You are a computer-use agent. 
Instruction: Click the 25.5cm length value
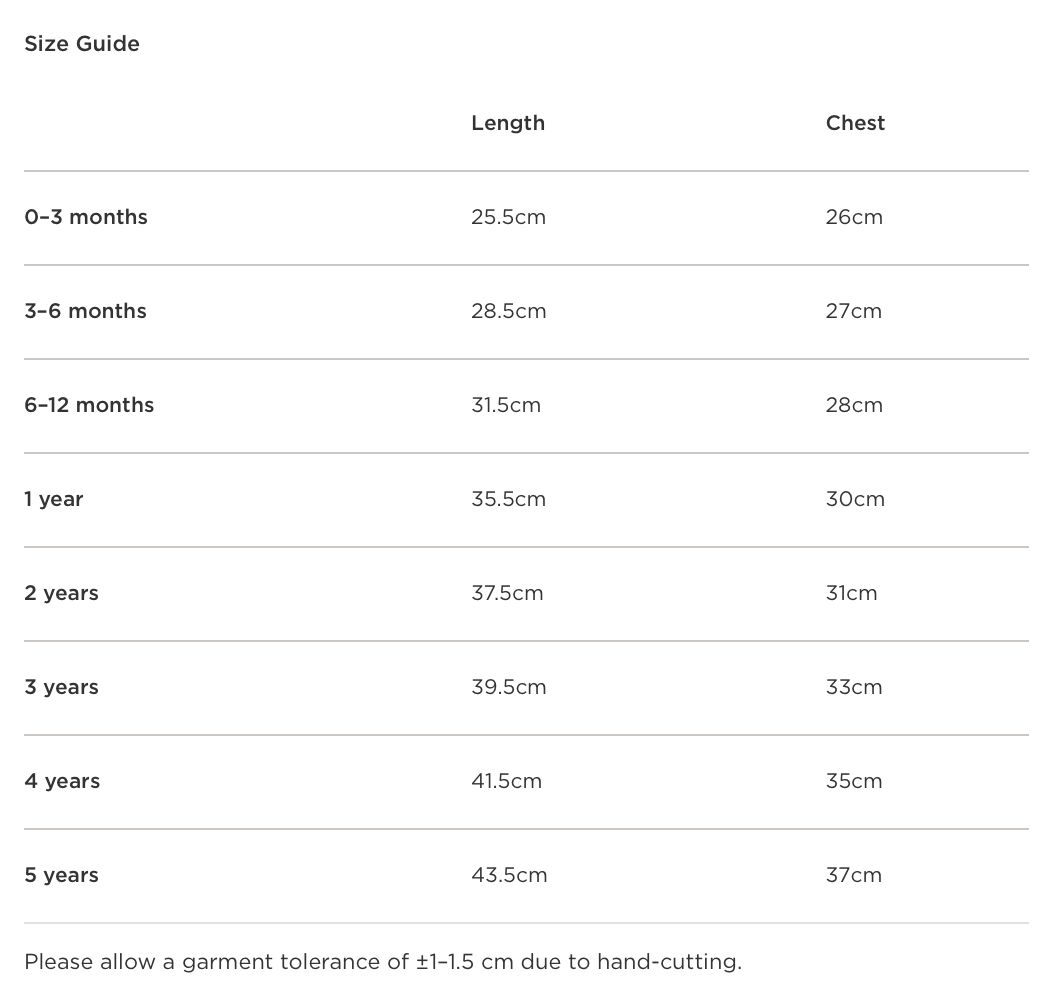click(x=508, y=217)
